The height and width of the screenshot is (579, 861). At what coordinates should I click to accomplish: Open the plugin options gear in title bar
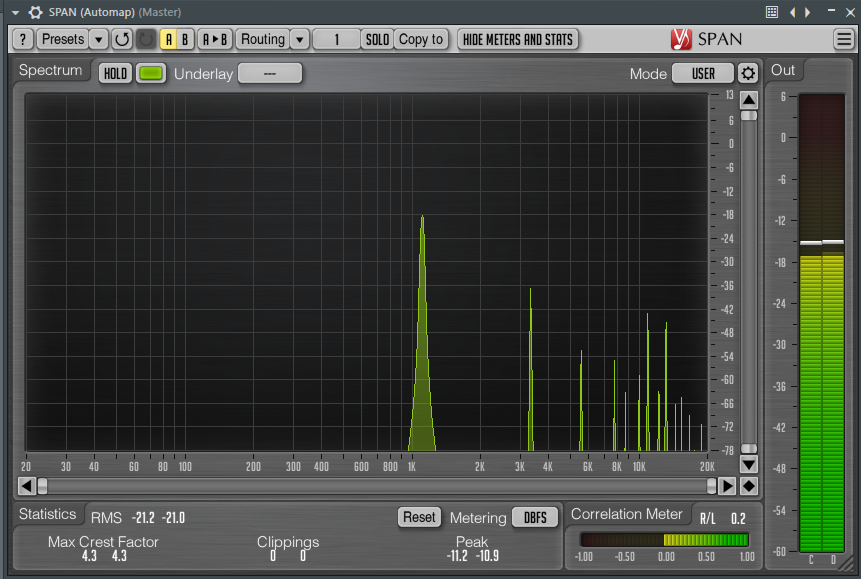(35, 12)
